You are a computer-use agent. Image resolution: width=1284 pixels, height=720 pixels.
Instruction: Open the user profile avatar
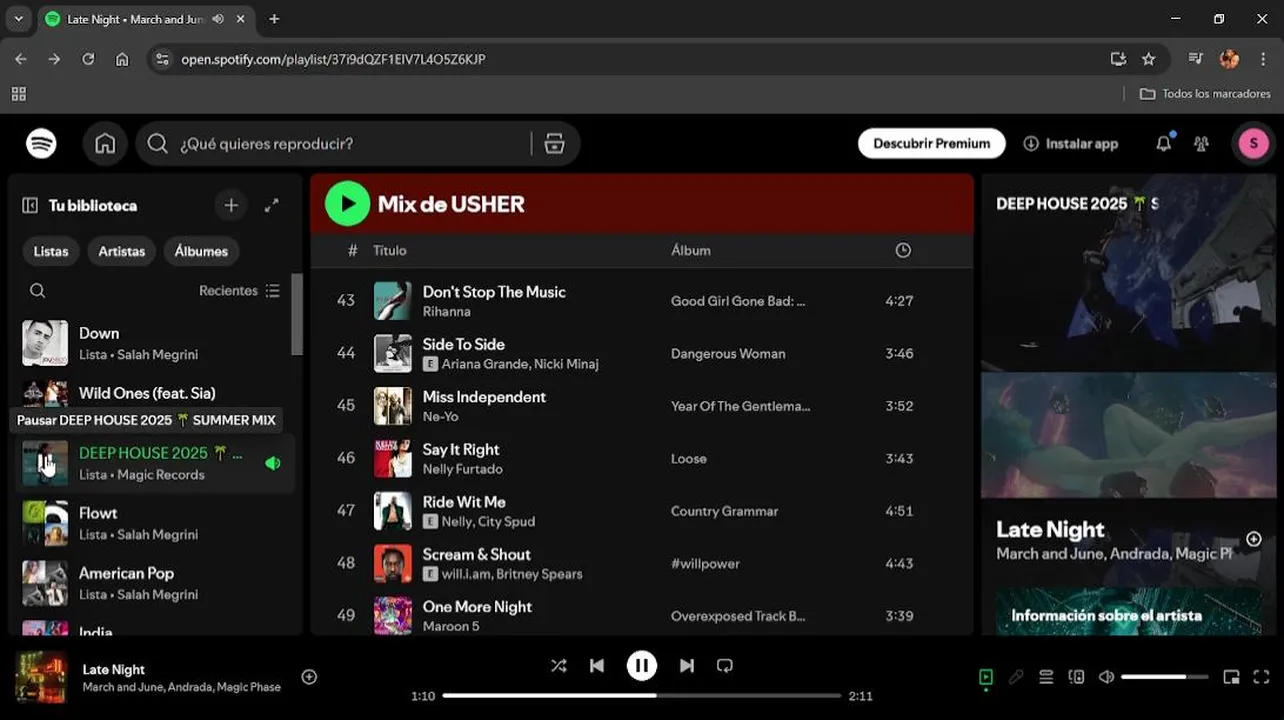(x=1253, y=144)
